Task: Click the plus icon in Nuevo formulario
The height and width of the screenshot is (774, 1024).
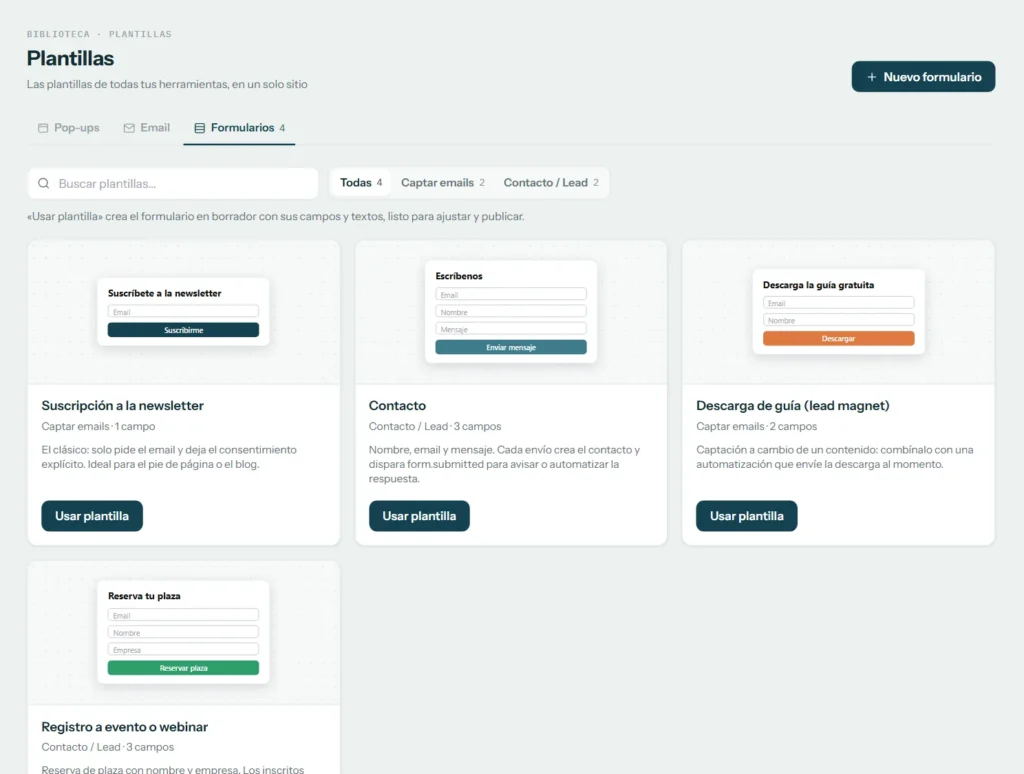Action: pos(871,77)
